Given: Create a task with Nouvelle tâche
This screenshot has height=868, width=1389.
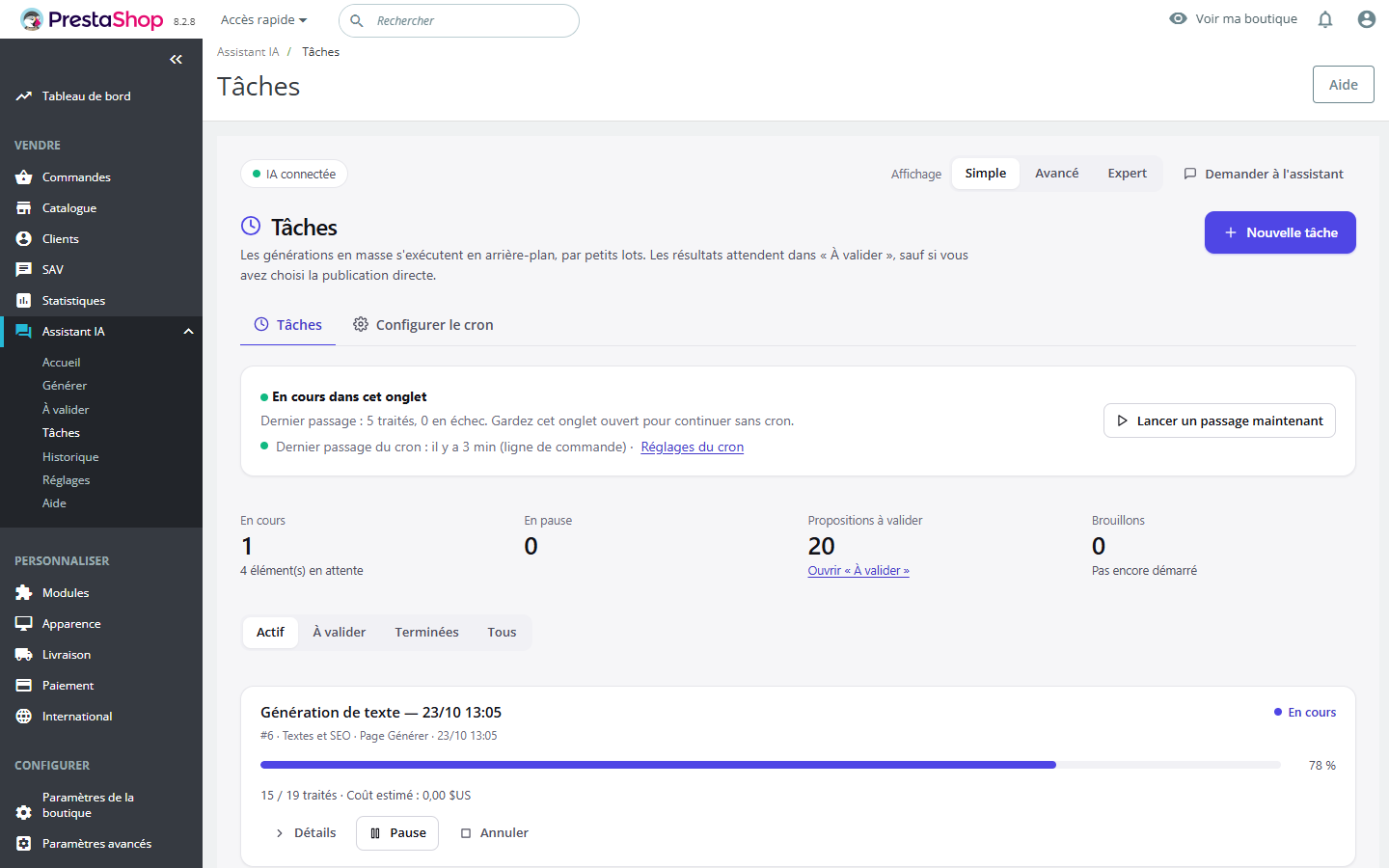Looking at the screenshot, I should tap(1280, 232).
